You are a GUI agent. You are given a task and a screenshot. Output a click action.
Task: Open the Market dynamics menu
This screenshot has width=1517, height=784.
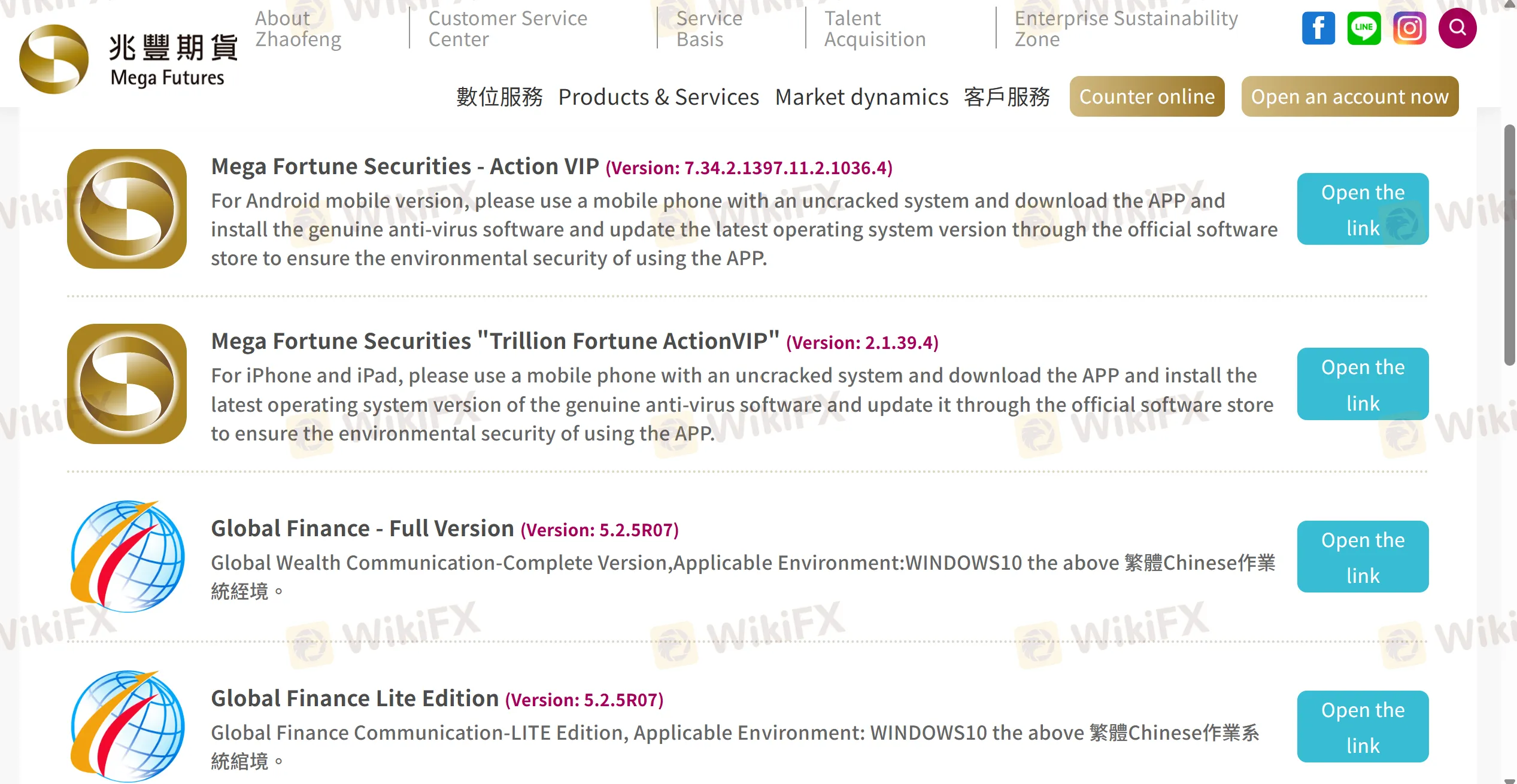(x=861, y=97)
